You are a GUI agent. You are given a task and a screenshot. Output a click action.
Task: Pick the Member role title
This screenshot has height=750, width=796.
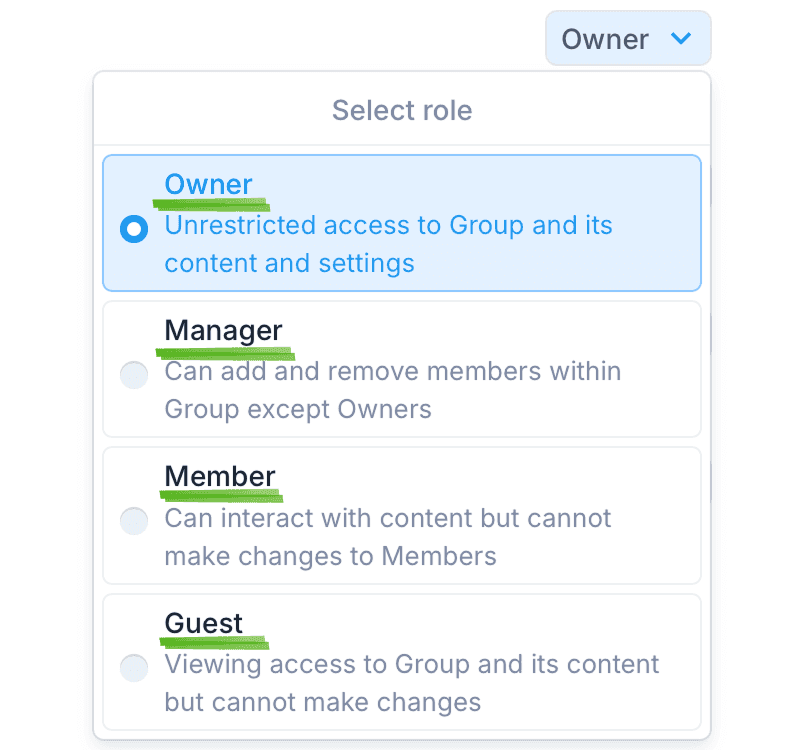(x=220, y=476)
